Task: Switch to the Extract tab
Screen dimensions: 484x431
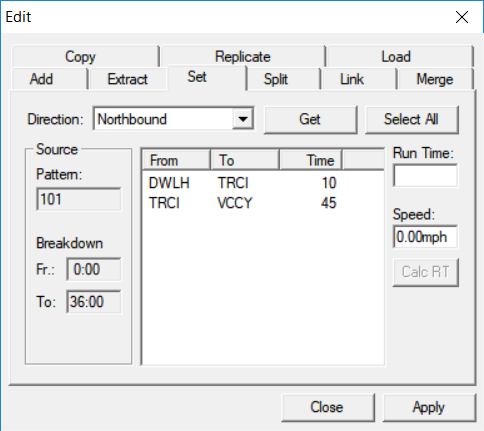Action: click(x=127, y=79)
